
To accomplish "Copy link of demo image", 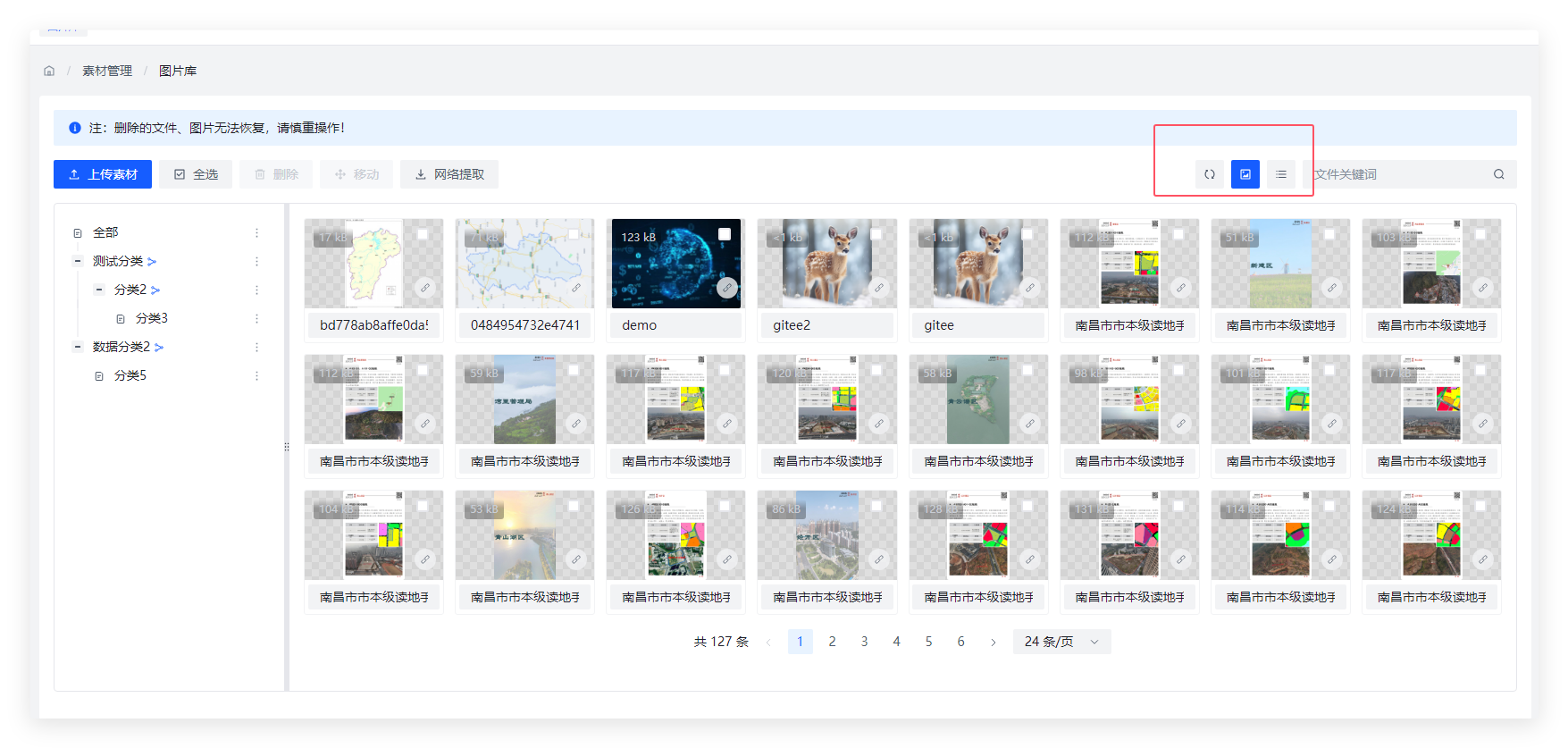I will click(x=727, y=288).
